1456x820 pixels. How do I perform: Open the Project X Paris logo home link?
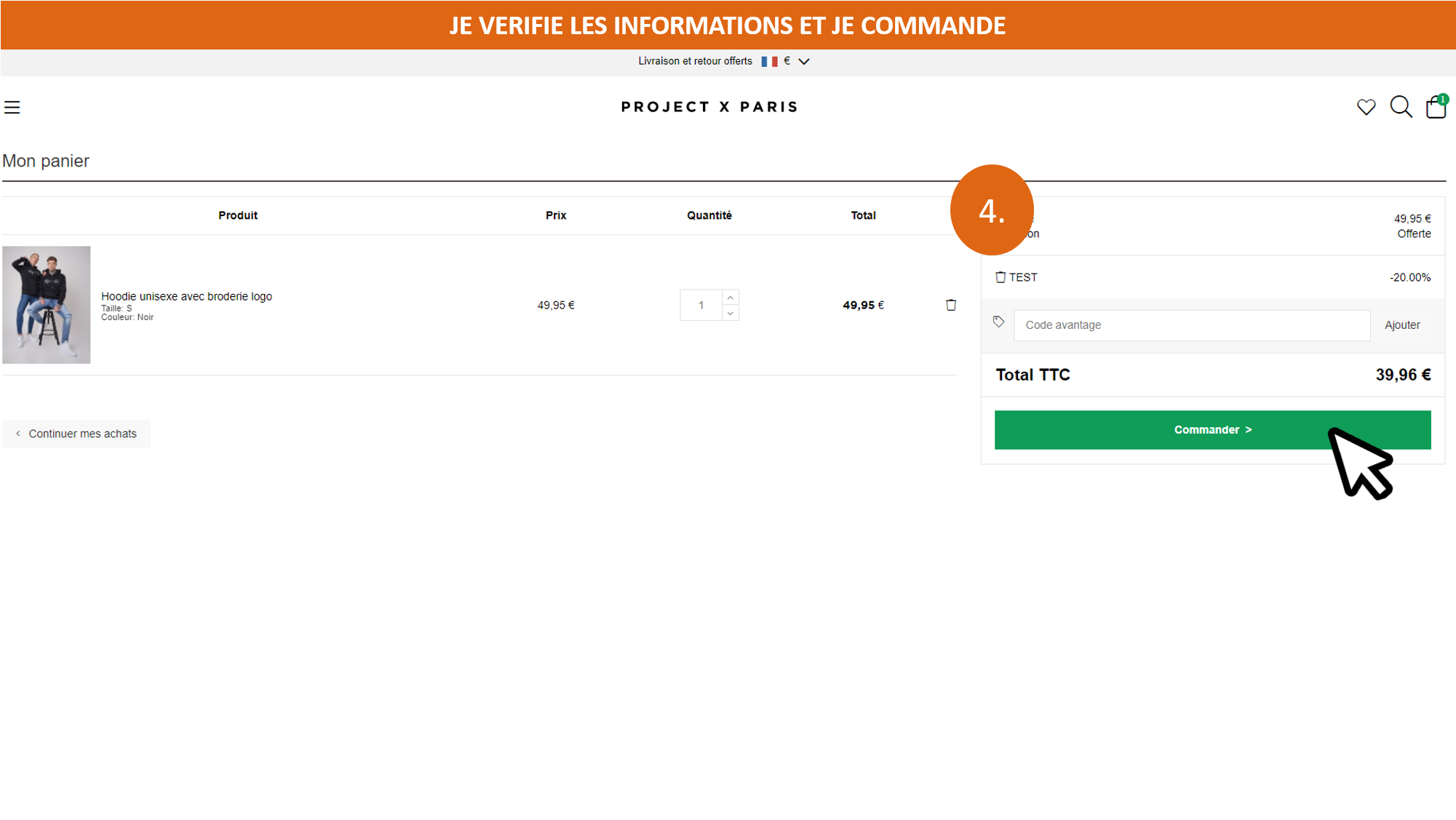coord(709,107)
